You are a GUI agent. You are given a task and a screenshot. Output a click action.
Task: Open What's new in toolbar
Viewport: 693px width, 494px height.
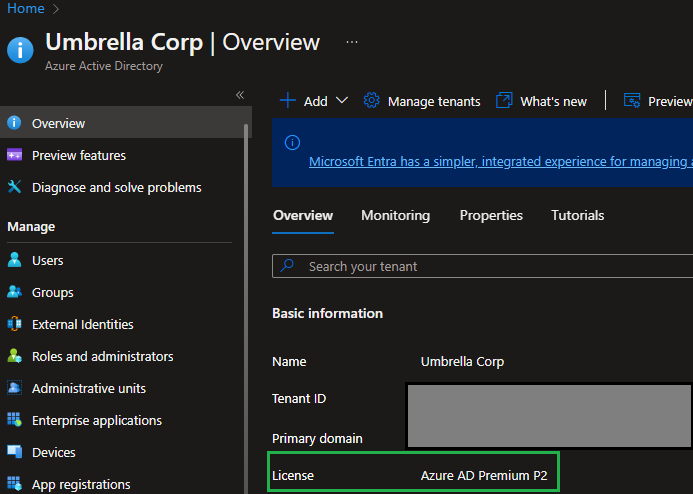[x=541, y=101]
